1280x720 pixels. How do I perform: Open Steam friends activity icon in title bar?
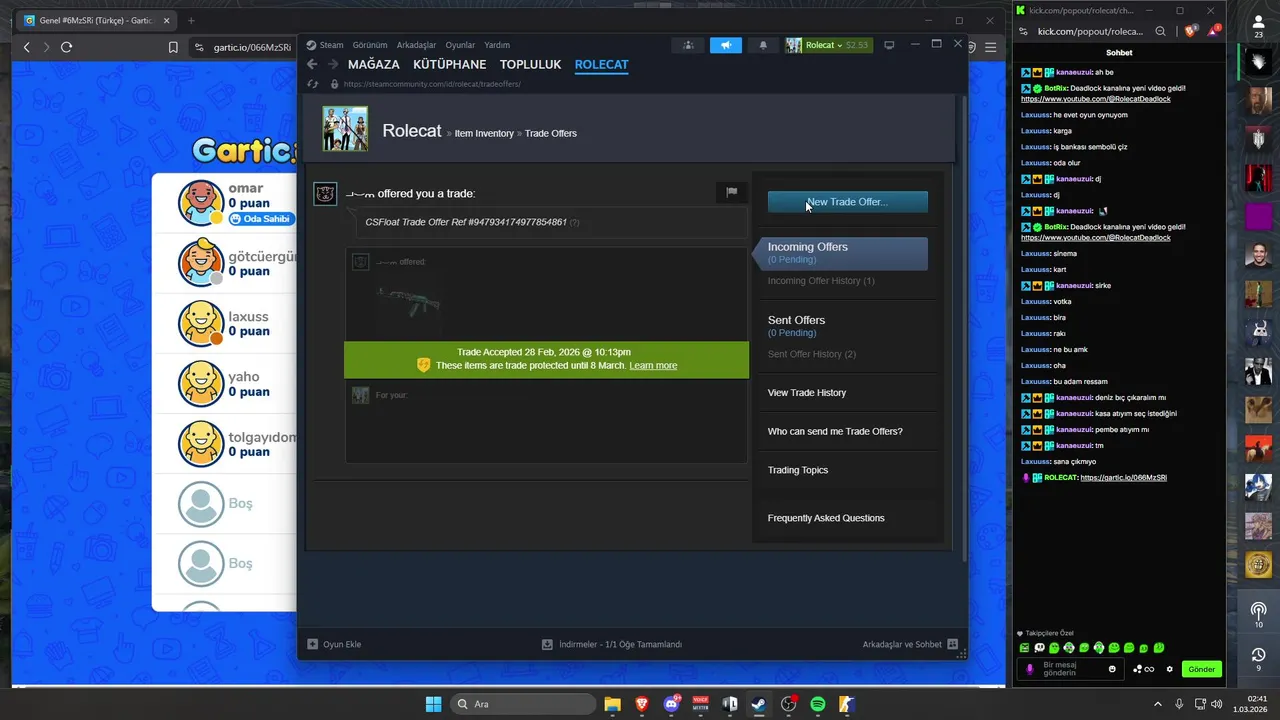[x=688, y=45]
